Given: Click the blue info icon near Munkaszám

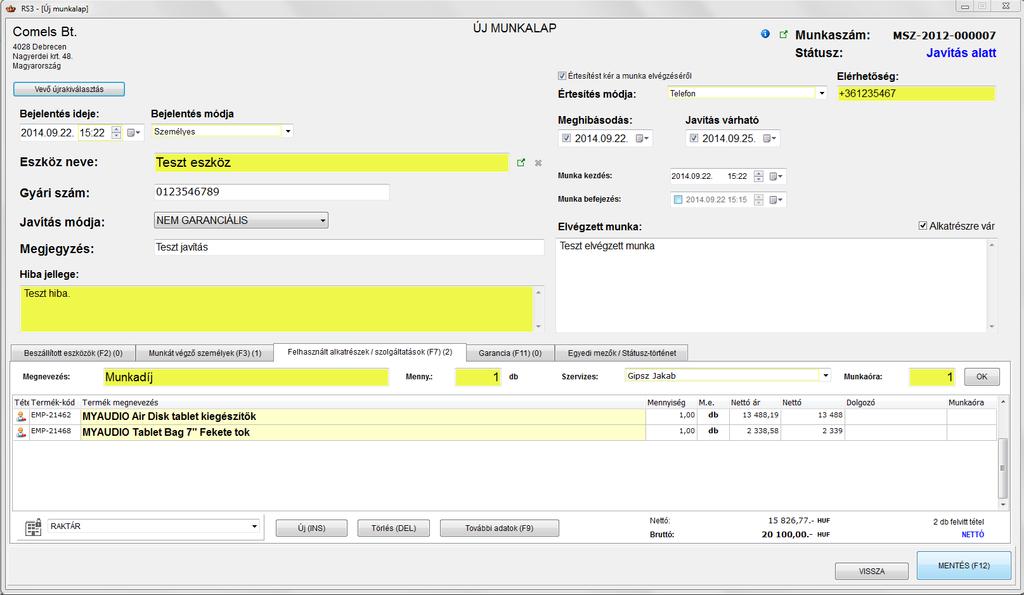Looking at the screenshot, I should [x=765, y=34].
